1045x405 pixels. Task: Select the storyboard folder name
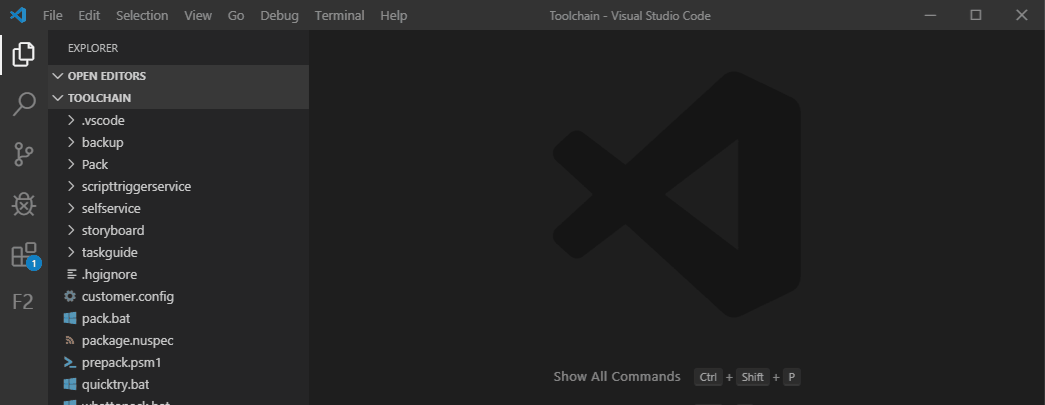[x=113, y=230]
